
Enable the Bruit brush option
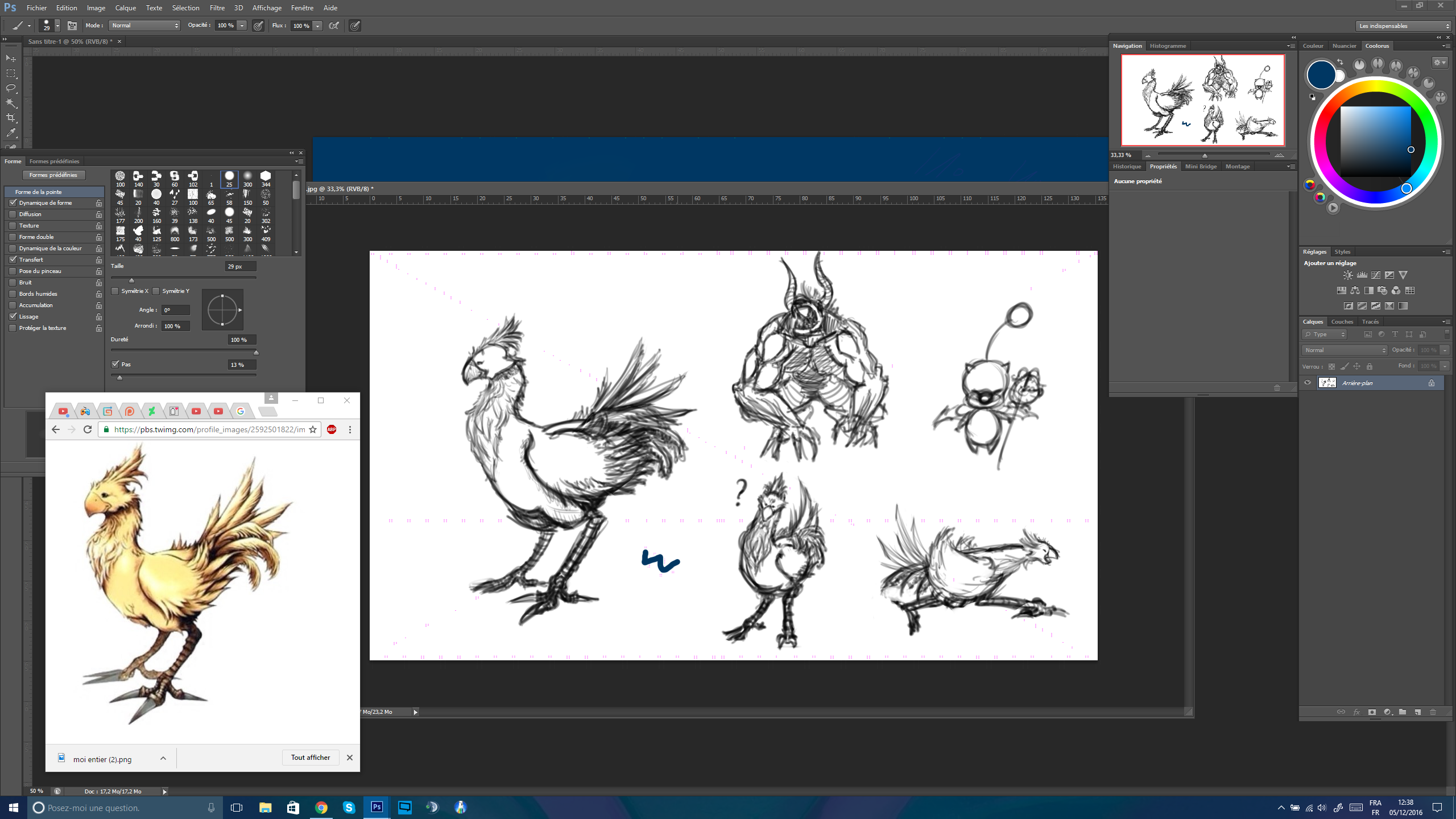[x=13, y=282]
